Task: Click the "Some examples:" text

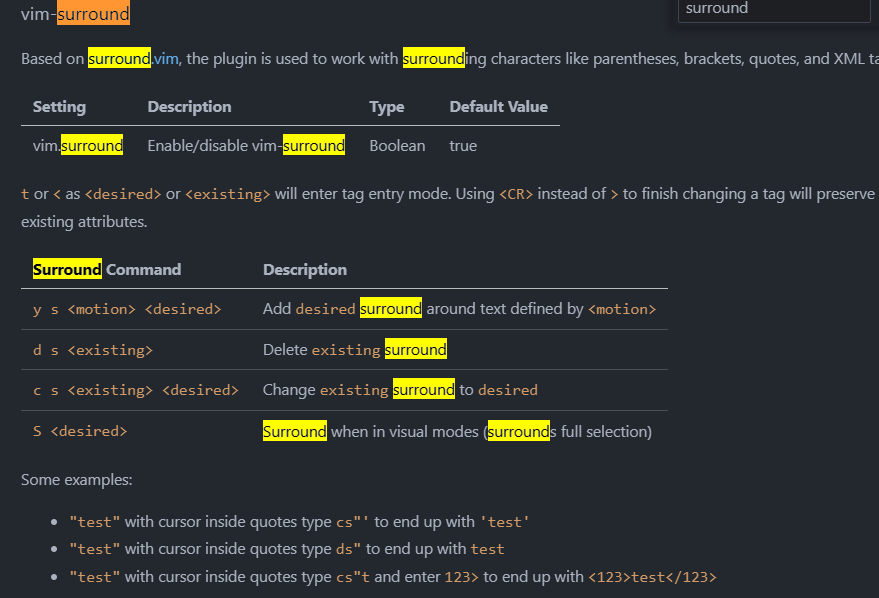Action: 76,480
